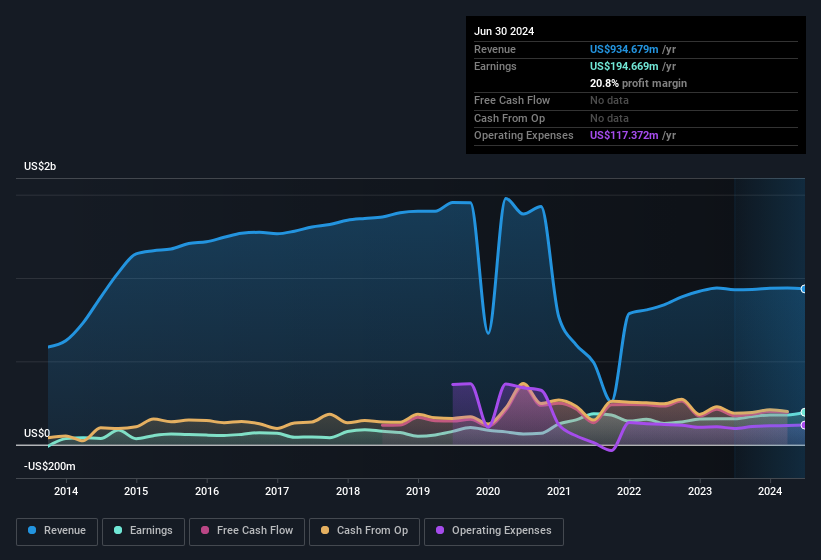Click the Earnings label in tooltip
821x560 pixels.
(x=495, y=66)
